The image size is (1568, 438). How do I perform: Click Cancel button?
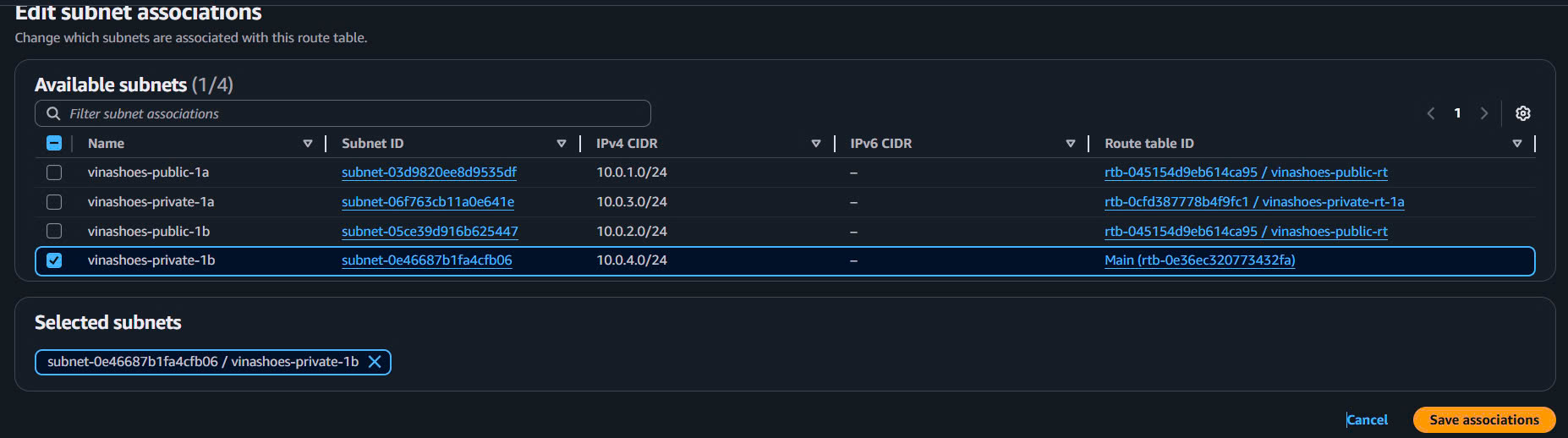1368,419
